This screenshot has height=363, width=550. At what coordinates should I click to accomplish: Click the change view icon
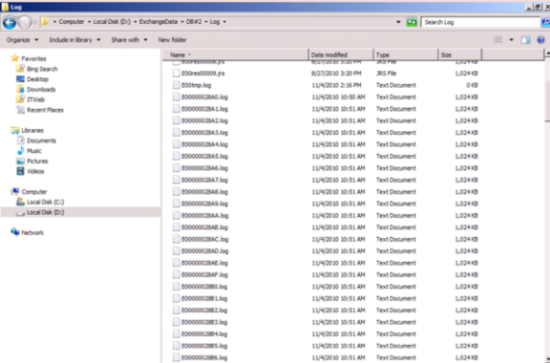pyautogui.click(x=498, y=40)
